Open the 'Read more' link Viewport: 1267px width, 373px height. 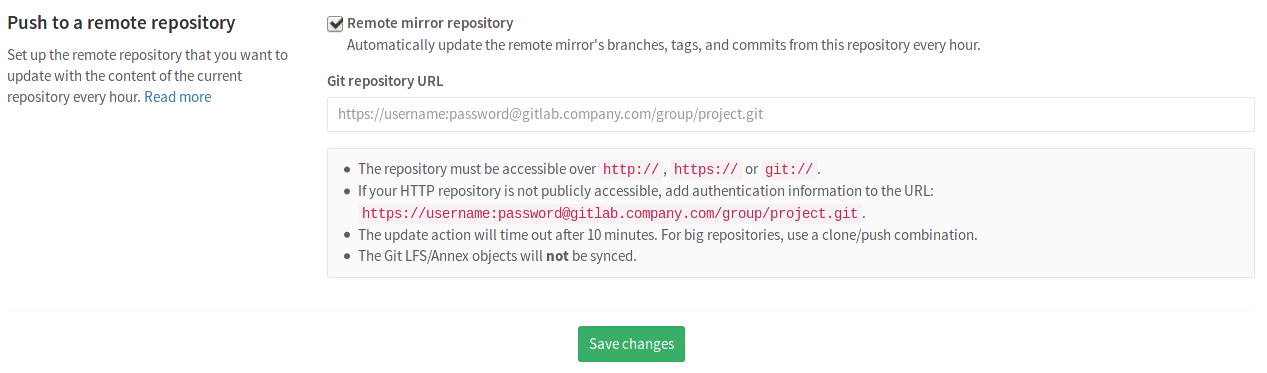178,97
